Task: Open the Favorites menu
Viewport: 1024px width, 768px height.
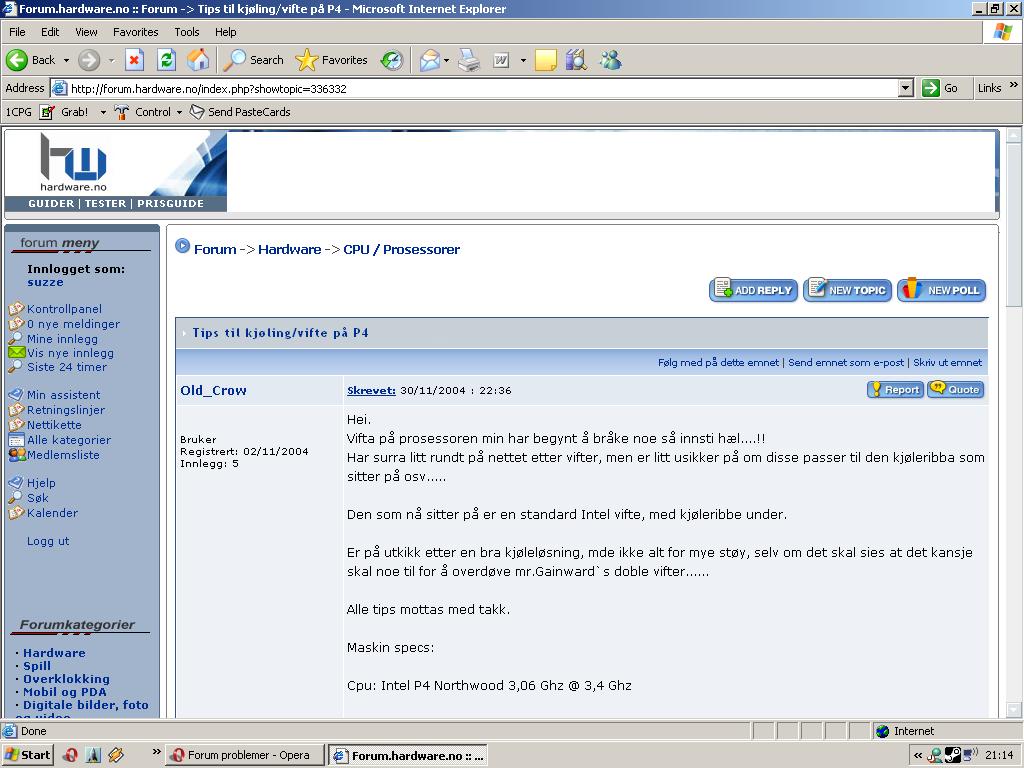Action: coord(135,32)
